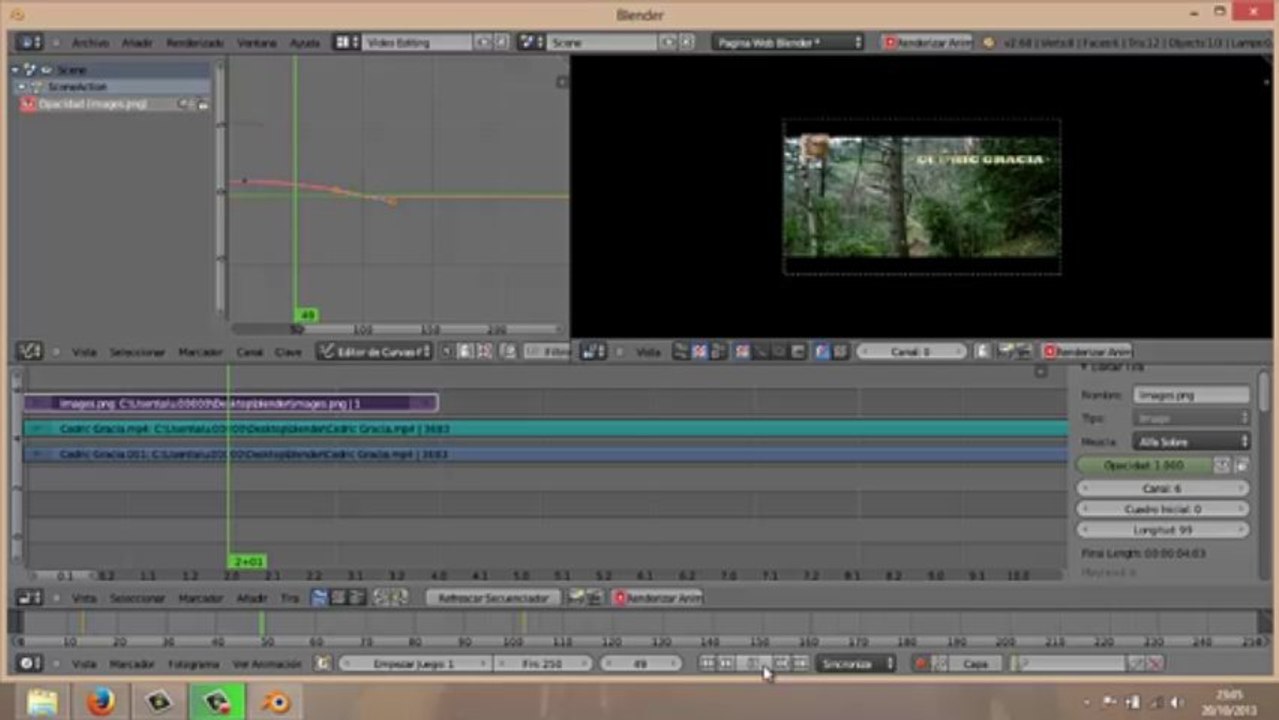Toggle mute on the Opacidad channel
Viewport: 1279px width, 720px height.
click(x=185, y=104)
